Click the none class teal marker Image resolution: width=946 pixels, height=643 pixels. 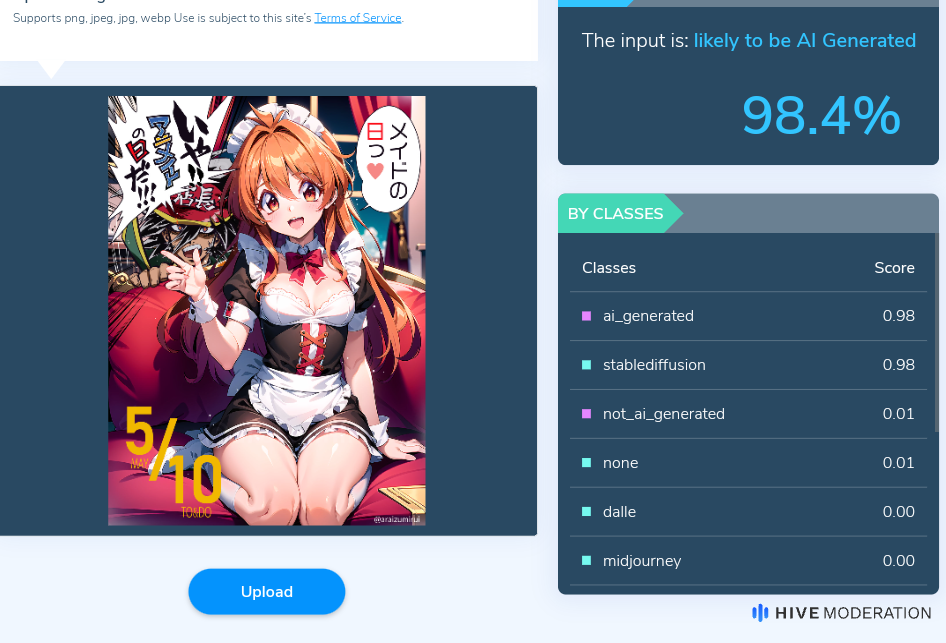(586, 463)
